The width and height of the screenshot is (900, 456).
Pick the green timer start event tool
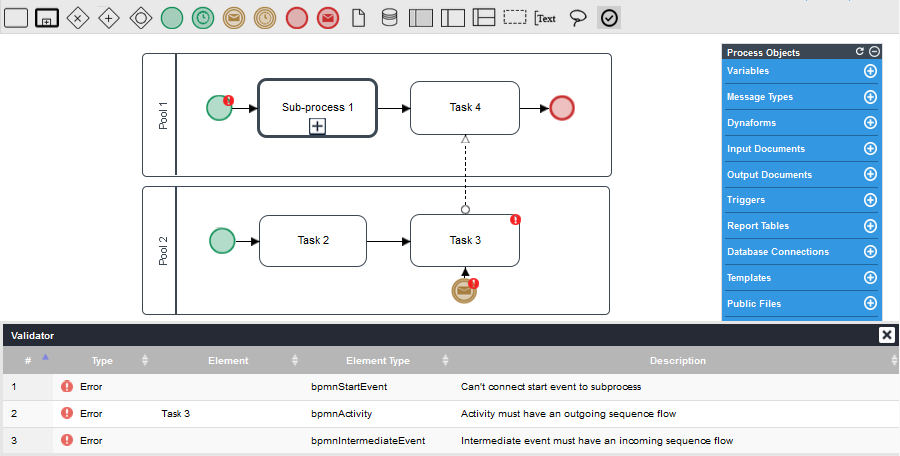click(203, 17)
